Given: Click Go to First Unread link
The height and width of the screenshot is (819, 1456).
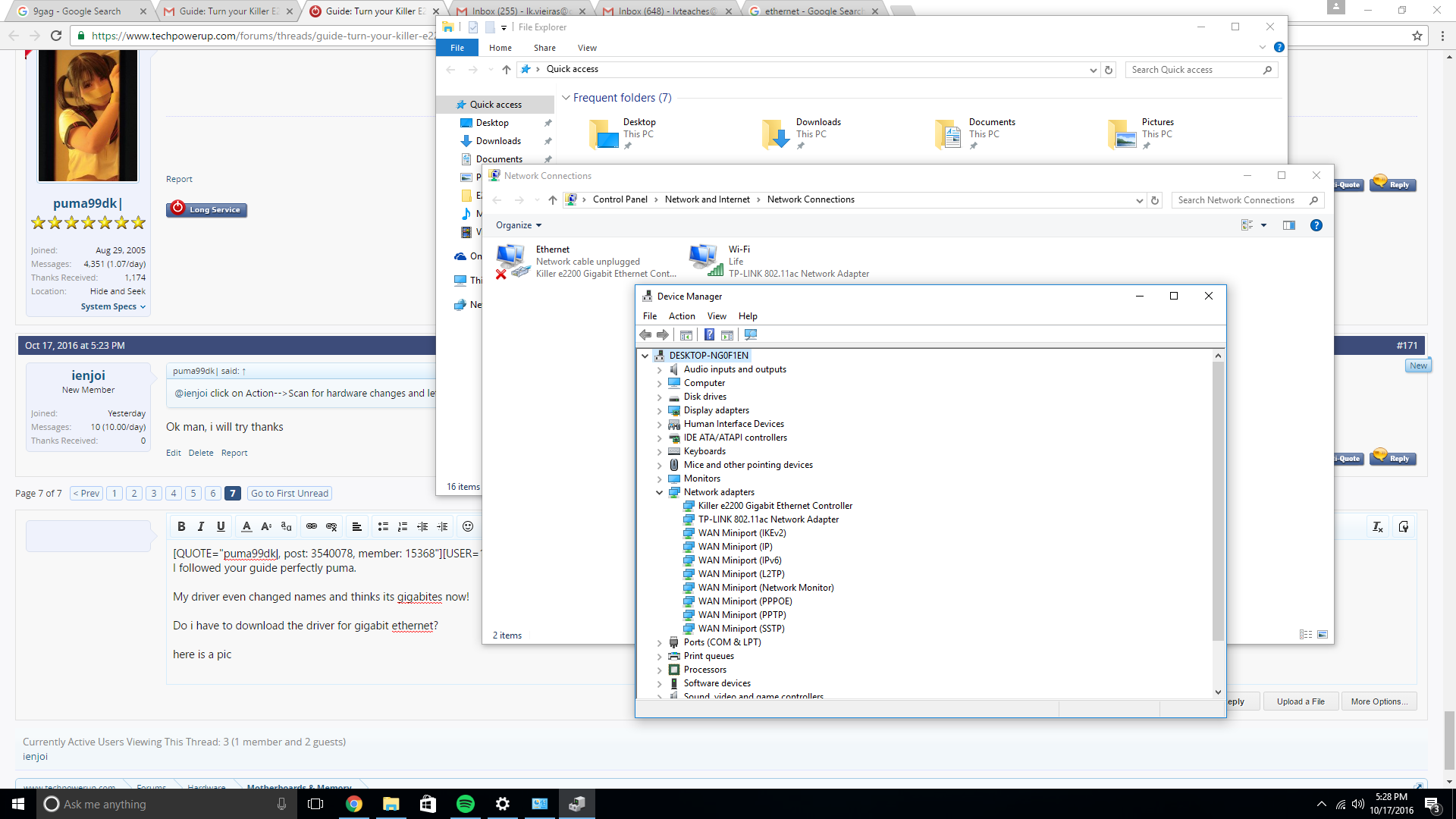Looking at the screenshot, I should pyautogui.click(x=290, y=494).
